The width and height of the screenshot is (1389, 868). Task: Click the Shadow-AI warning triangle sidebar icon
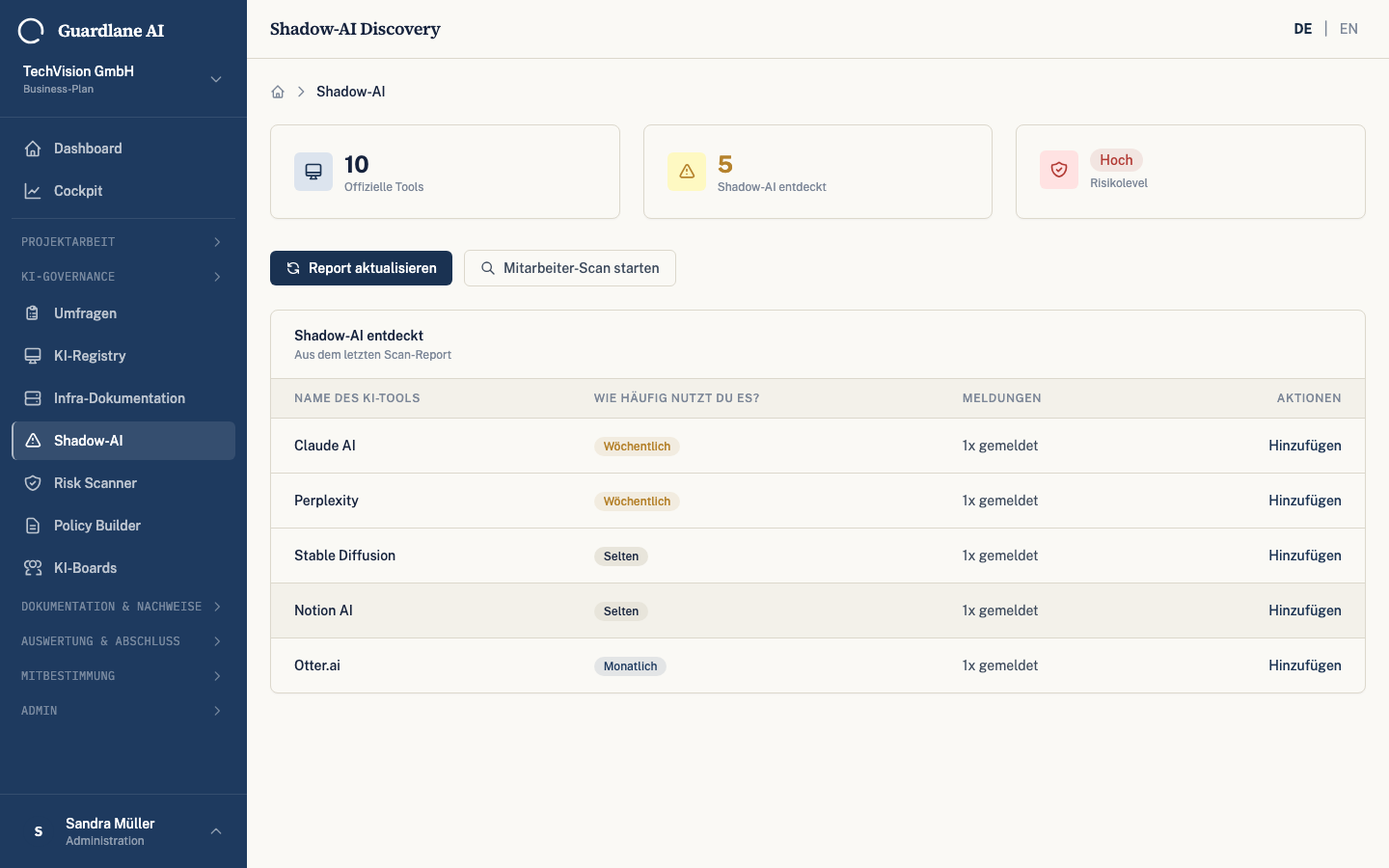click(33, 441)
